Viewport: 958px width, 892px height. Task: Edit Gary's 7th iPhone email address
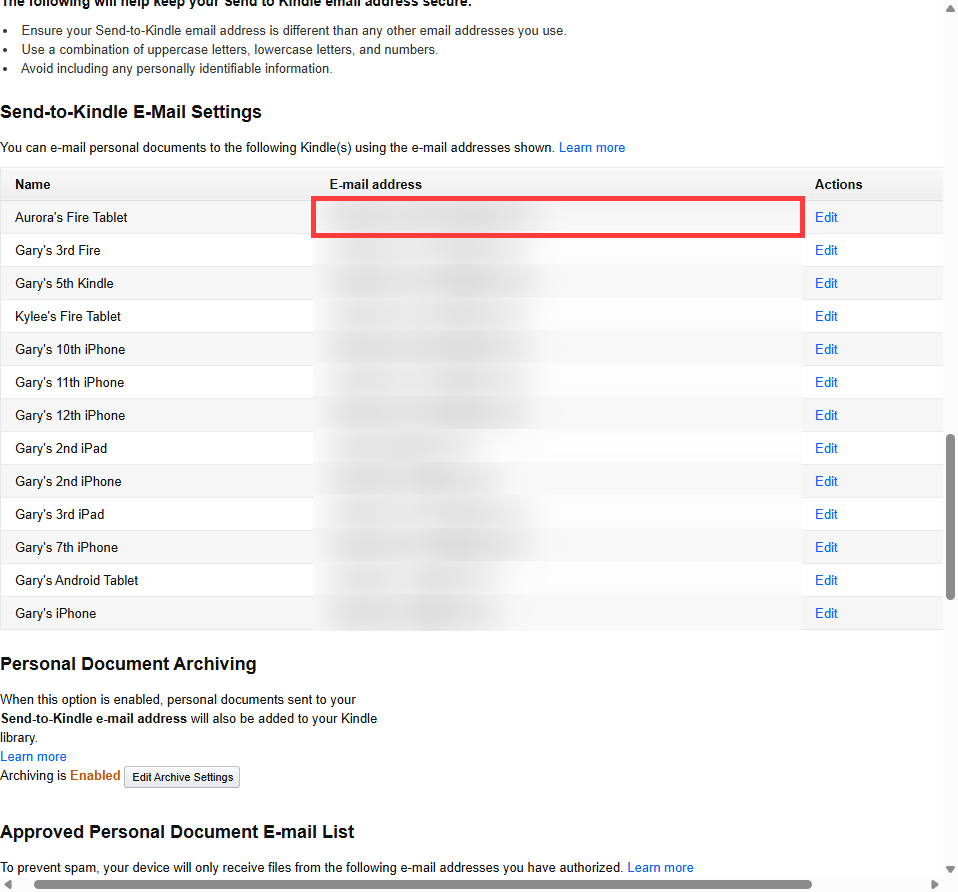coord(826,547)
